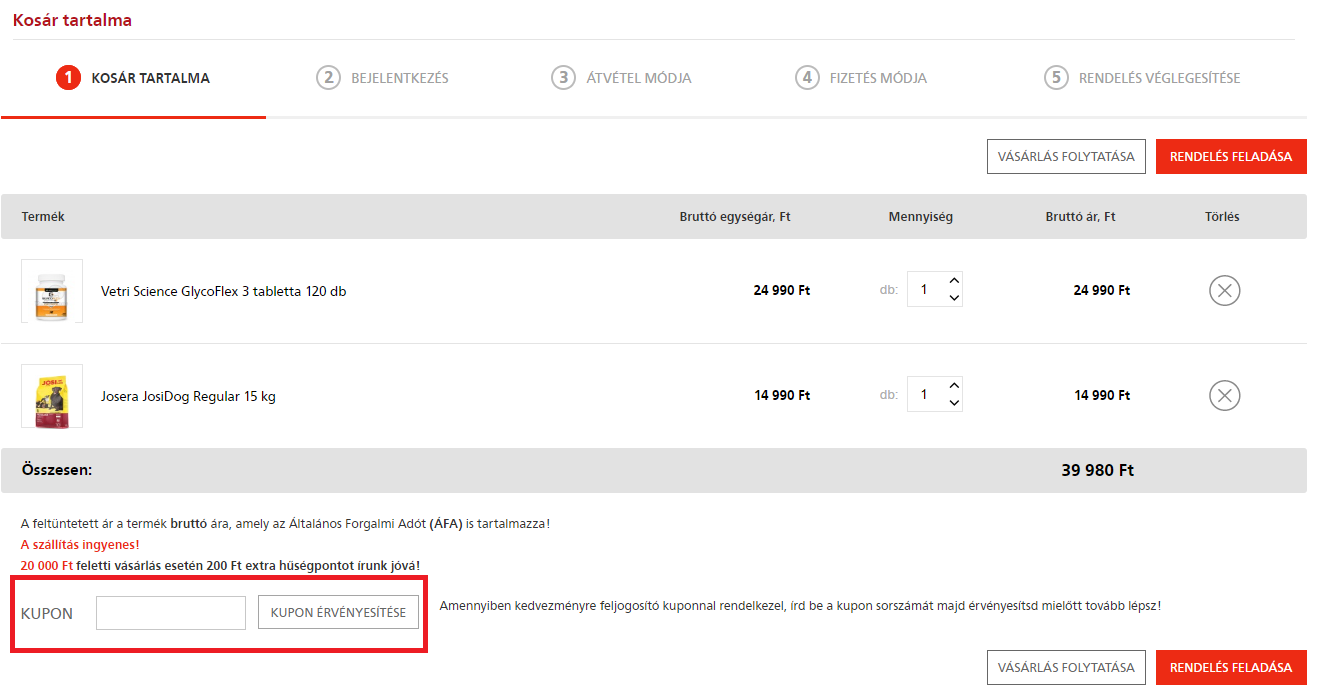Click the Mennyiség column header

(920, 217)
